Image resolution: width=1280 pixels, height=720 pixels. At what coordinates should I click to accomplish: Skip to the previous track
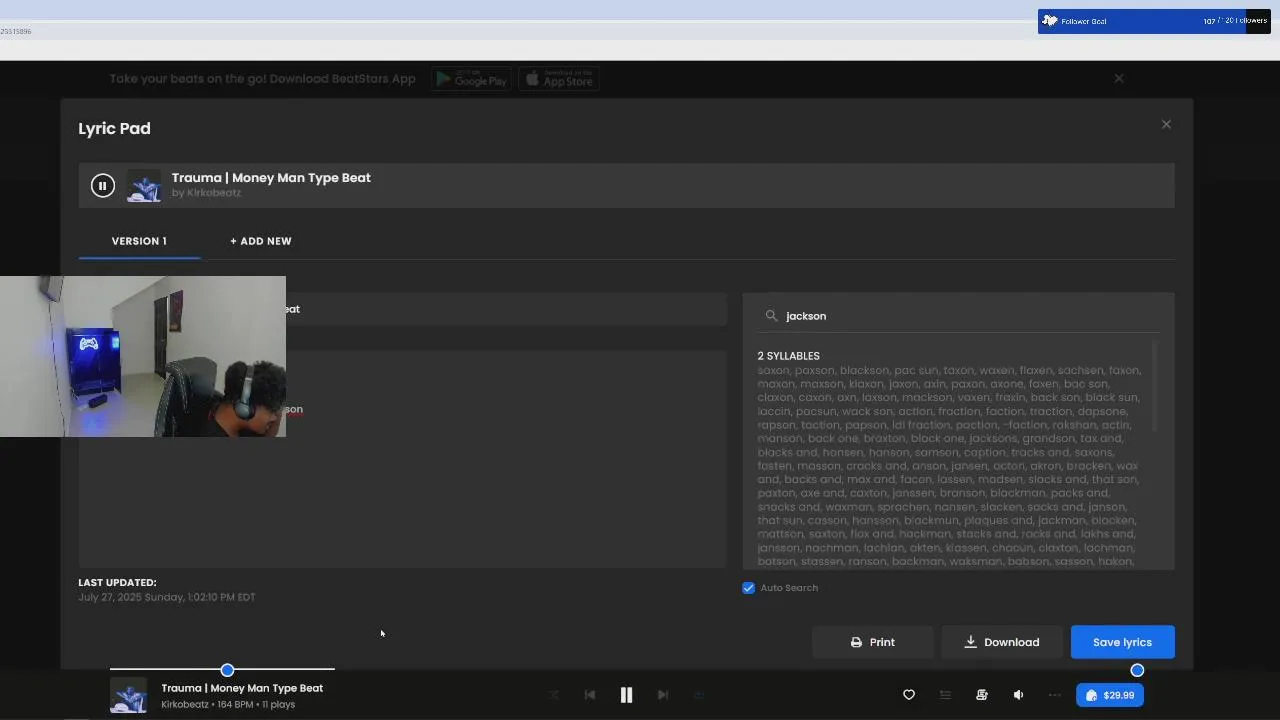pyautogui.click(x=590, y=695)
